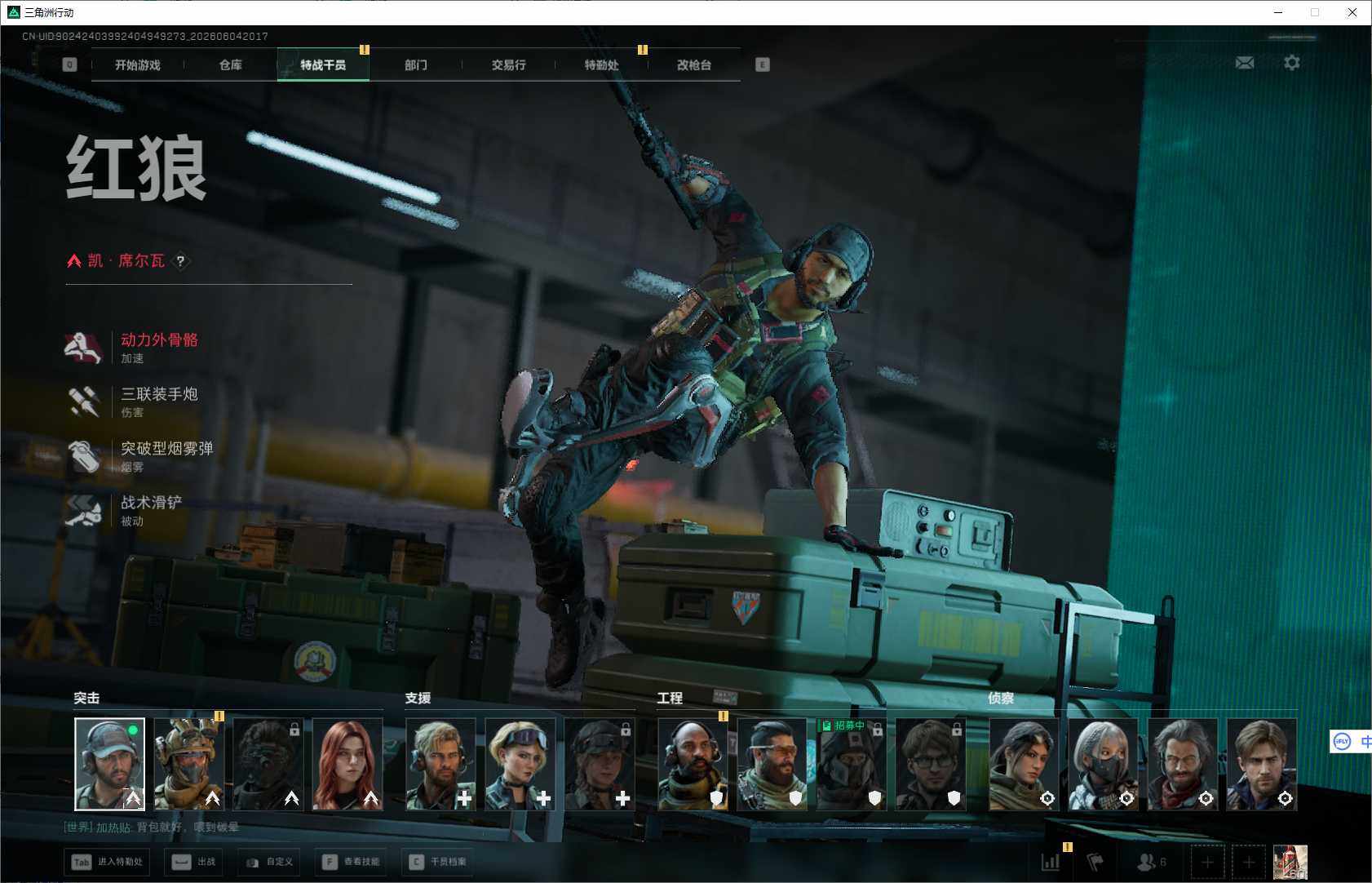Select the 战术滑铲 passive skill icon
The height and width of the screenshot is (883, 1372).
click(83, 510)
